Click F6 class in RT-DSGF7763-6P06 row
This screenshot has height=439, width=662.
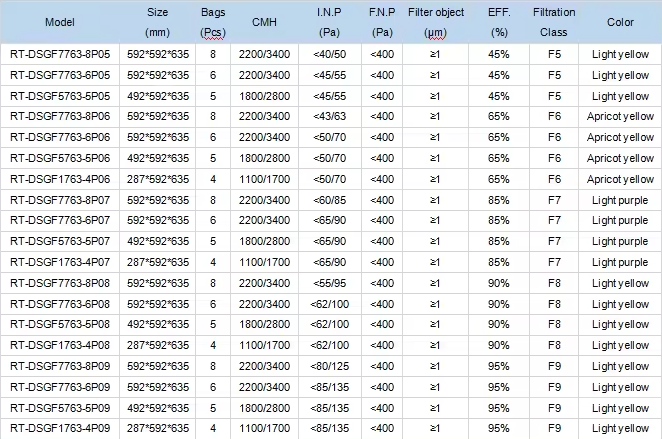tap(554, 137)
